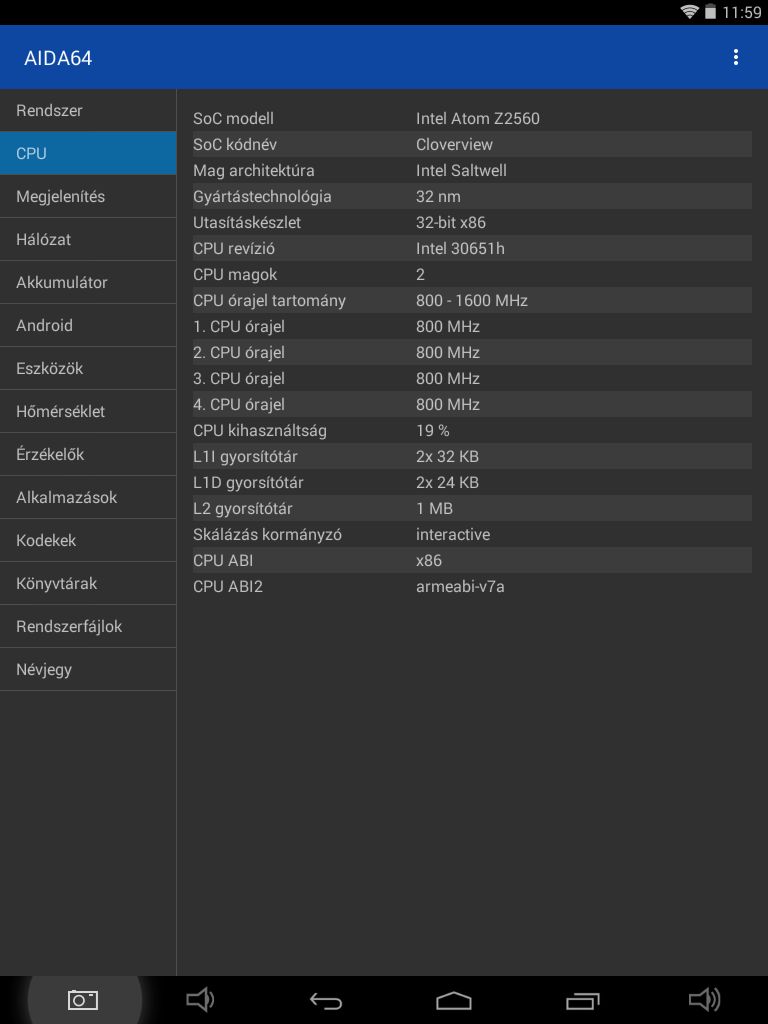Open the Kodekek section
Viewport: 768px width, 1024px height.
(x=88, y=541)
